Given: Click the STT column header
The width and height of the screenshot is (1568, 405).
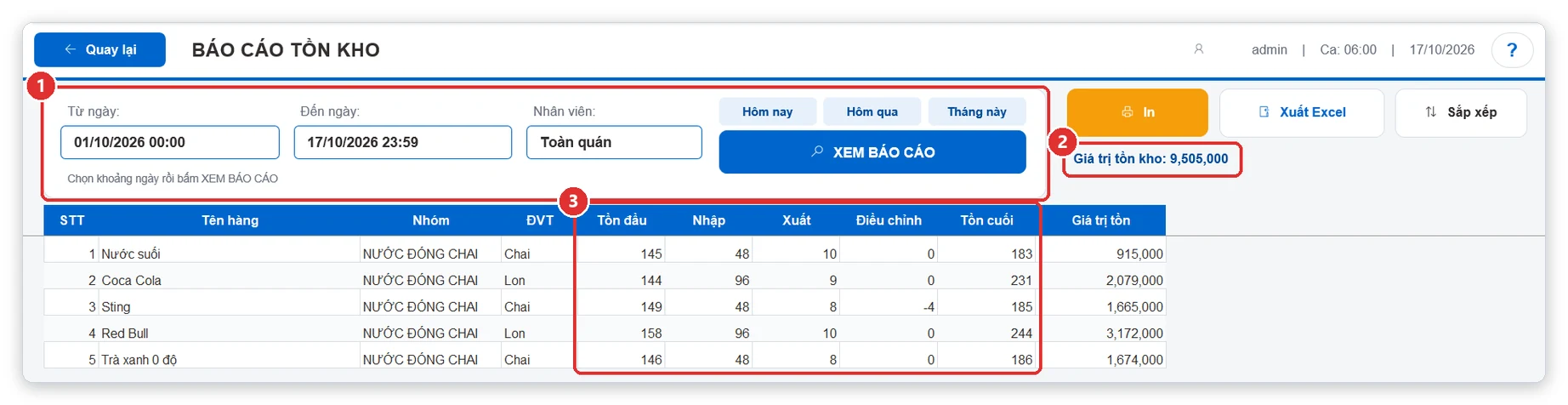Looking at the screenshot, I should pos(72,220).
